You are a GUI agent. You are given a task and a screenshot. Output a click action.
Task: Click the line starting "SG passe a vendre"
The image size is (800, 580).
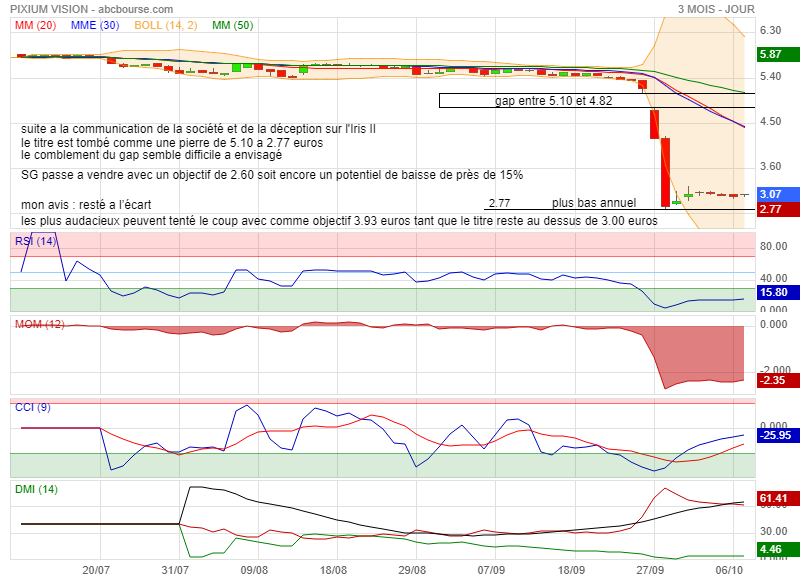point(272,175)
